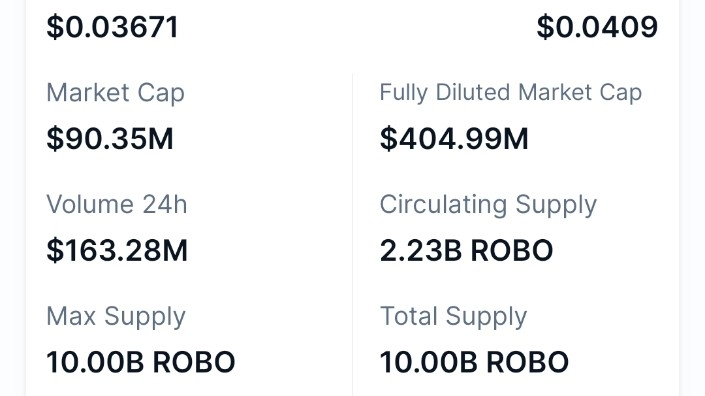This screenshot has width=705, height=396.
Task: Click the ROBO ticker under Total Supply
Action: (528, 362)
